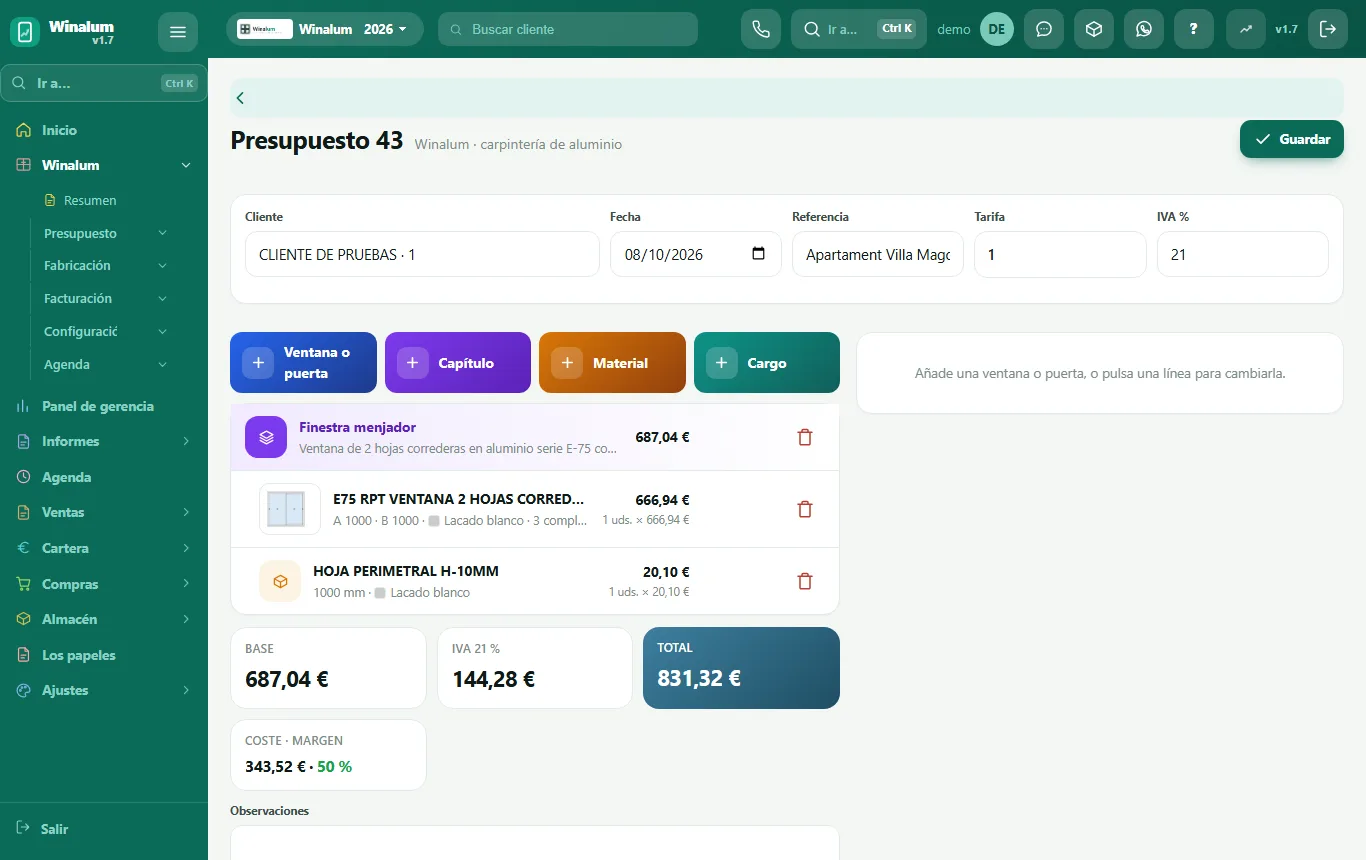This screenshot has width=1366, height=860.
Task: Click the IVA % field
Action: click(1243, 254)
